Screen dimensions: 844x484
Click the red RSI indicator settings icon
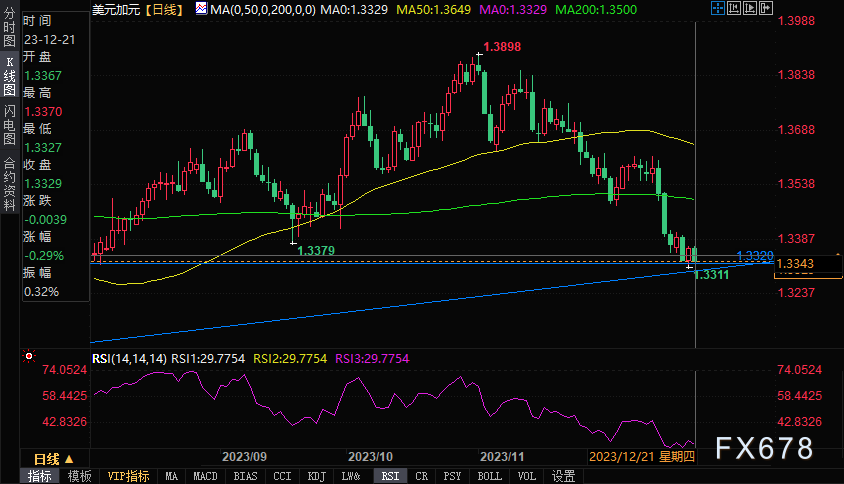pos(29,356)
